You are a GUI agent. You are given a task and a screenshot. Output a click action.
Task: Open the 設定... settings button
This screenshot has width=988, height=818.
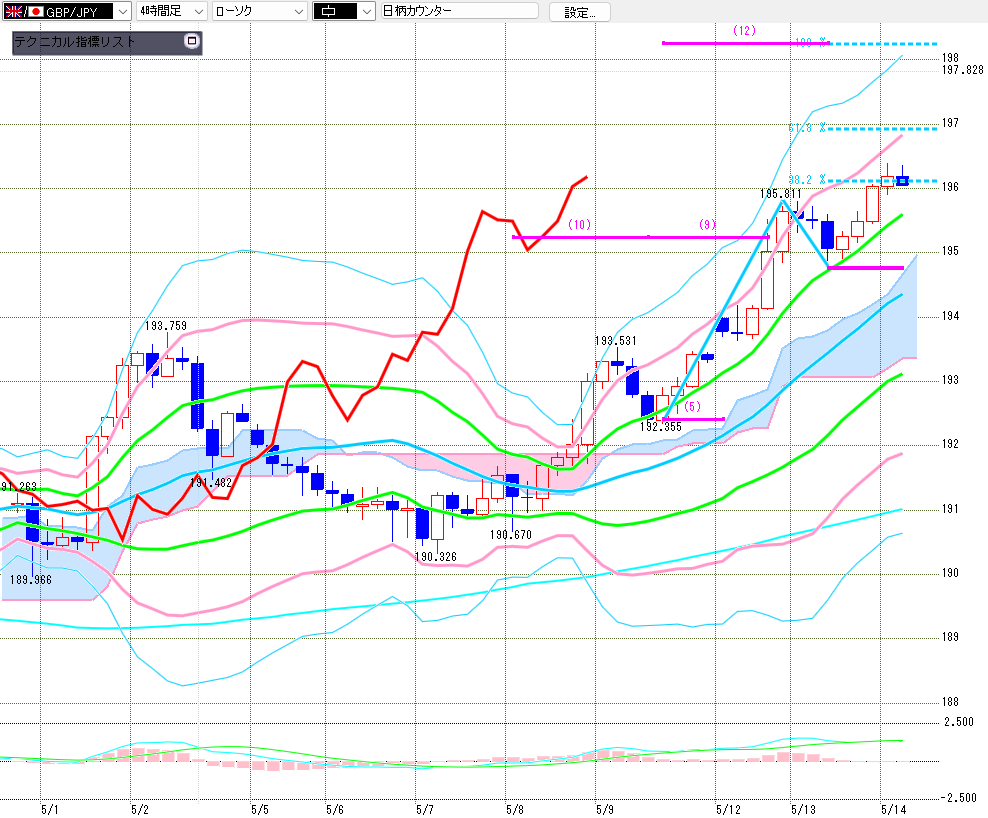pyautogui.click(x=580, y=12)
